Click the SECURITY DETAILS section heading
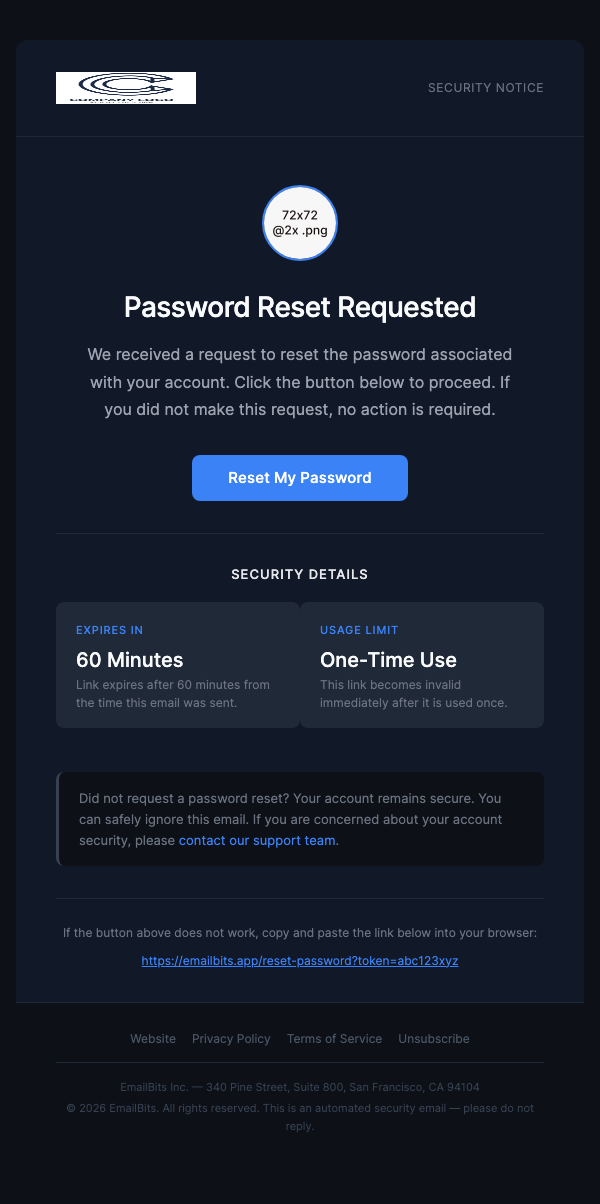This screenshot has height=1204, width=600. pyautogui.click(x=299, y=574)
